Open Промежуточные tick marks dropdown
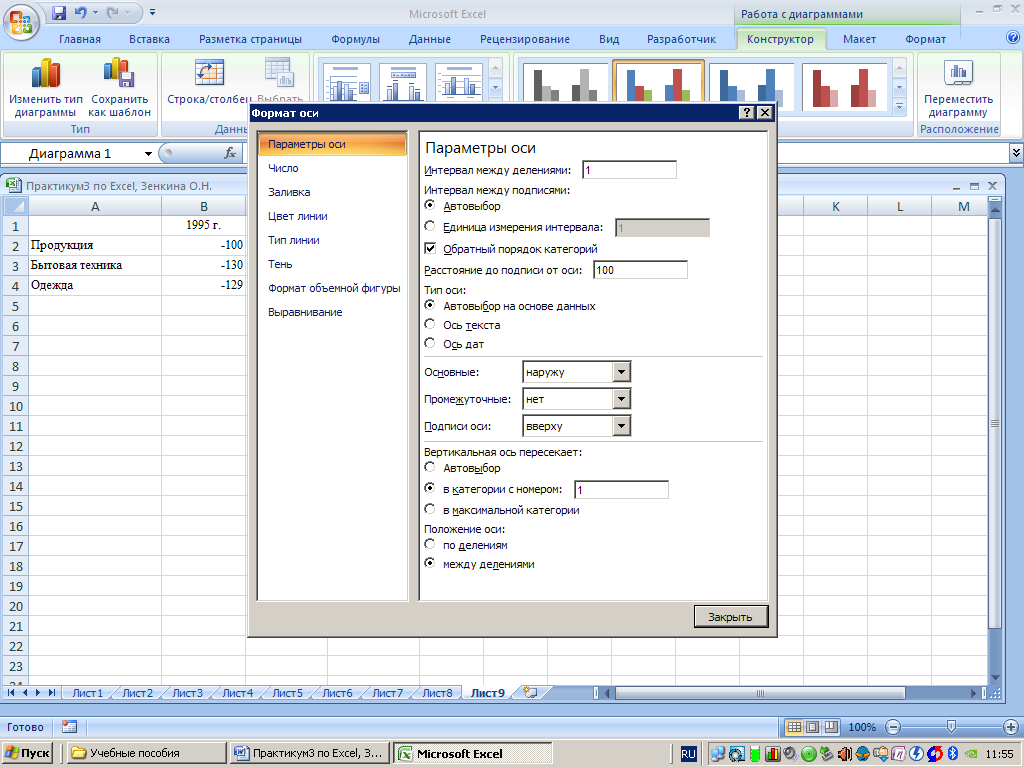This screenshot has width=1024, height=768. [621, 399]
